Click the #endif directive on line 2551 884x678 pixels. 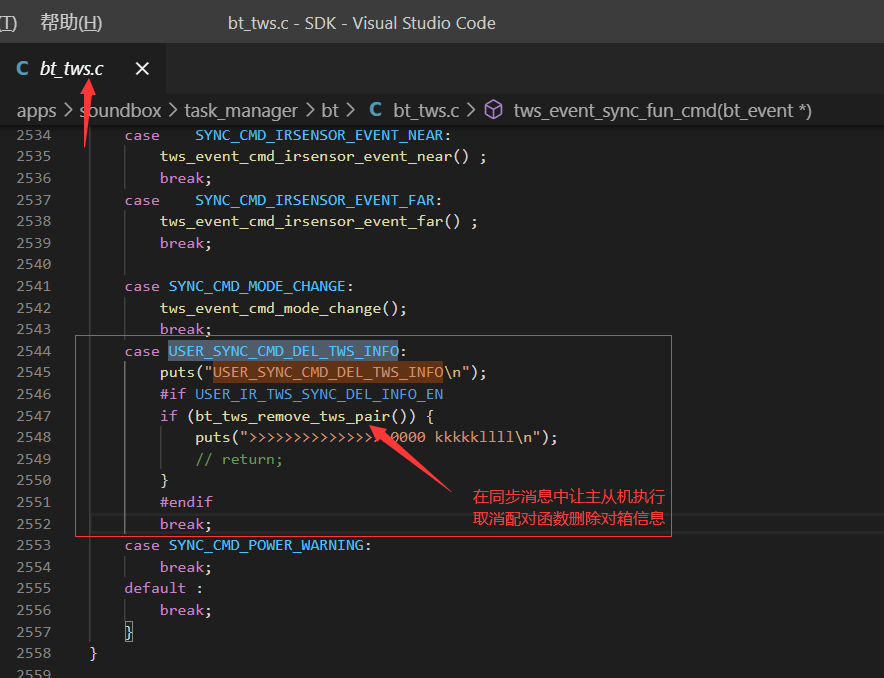tap(186, 502)
